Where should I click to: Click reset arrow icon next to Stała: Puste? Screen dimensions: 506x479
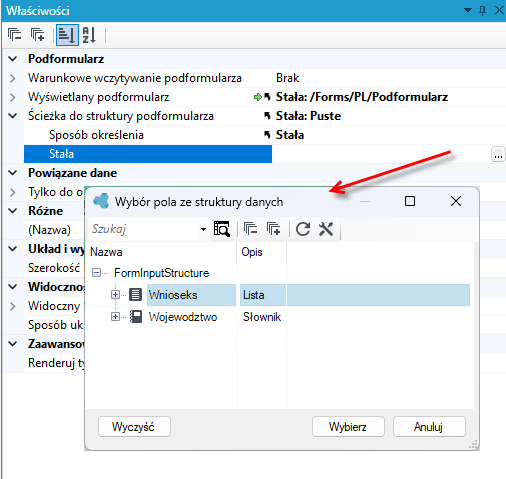tap(267, 116)
